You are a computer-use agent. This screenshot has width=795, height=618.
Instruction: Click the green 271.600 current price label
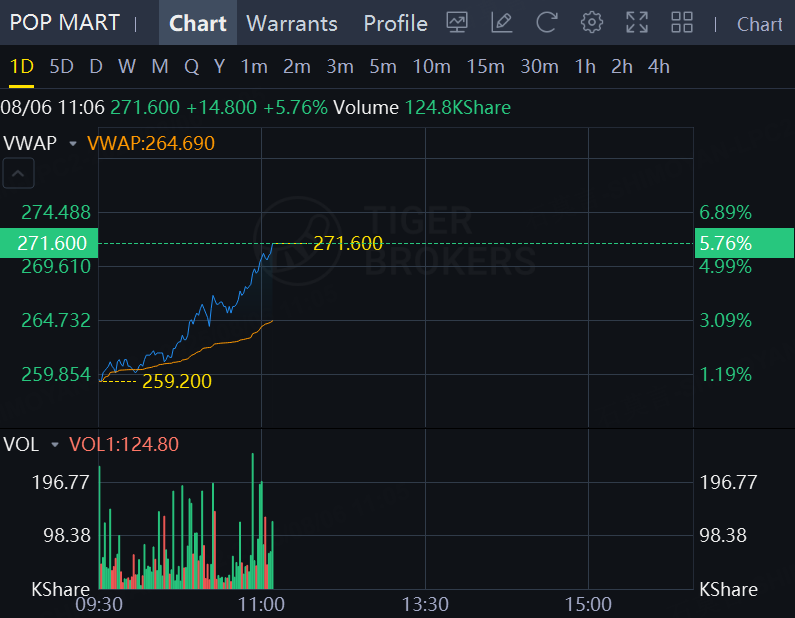coord(49,243)
